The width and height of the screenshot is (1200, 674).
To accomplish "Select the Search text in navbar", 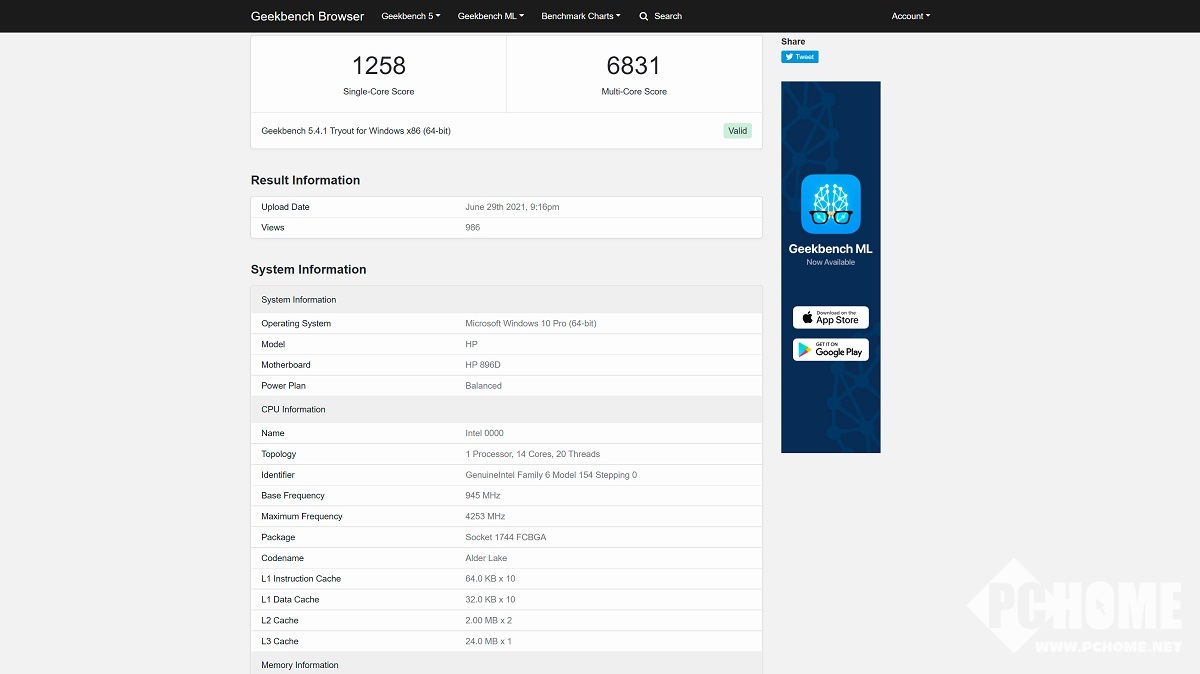I will click(668, 16).
